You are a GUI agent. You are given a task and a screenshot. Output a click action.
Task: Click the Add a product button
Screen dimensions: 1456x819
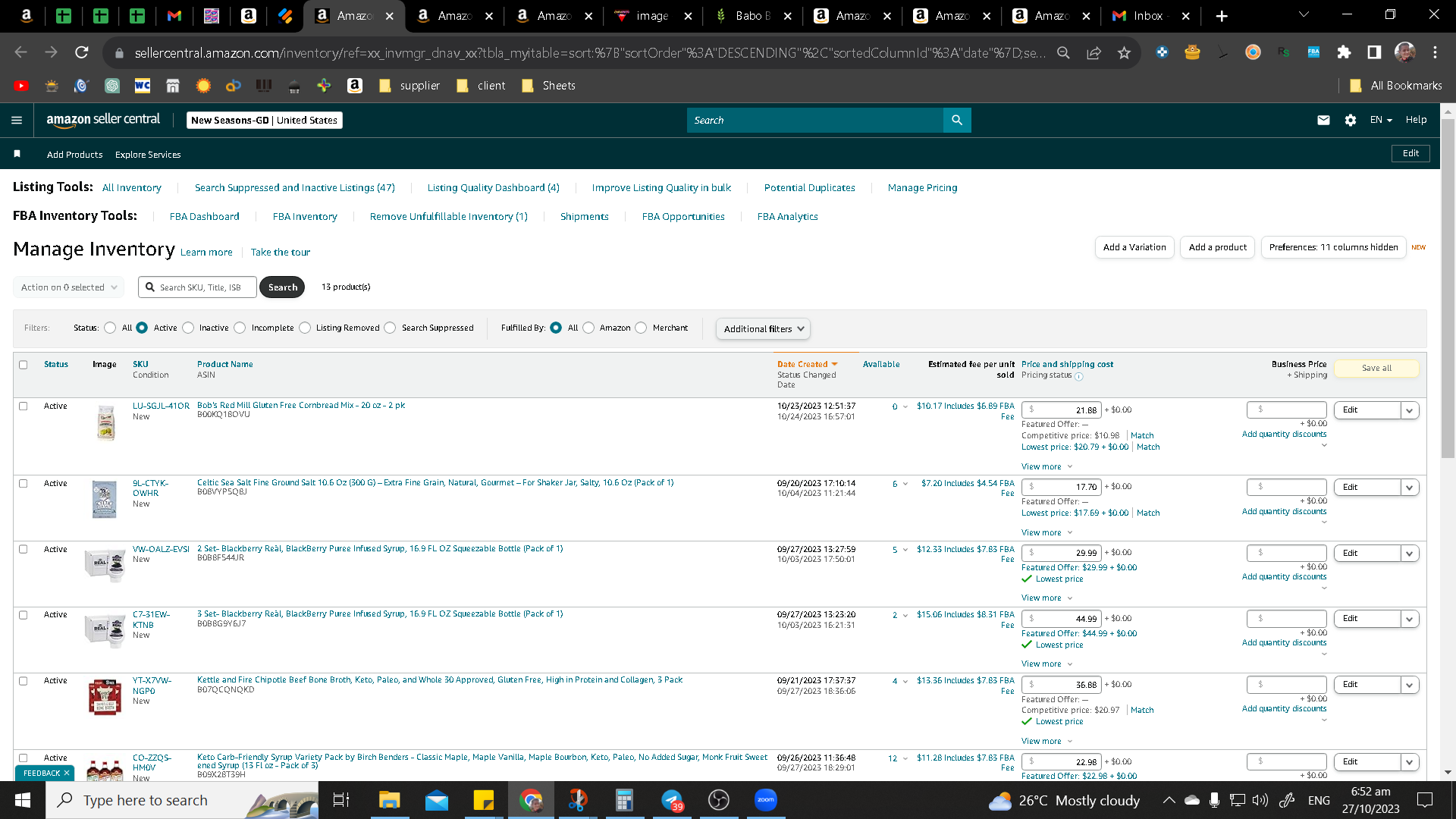1218,247
